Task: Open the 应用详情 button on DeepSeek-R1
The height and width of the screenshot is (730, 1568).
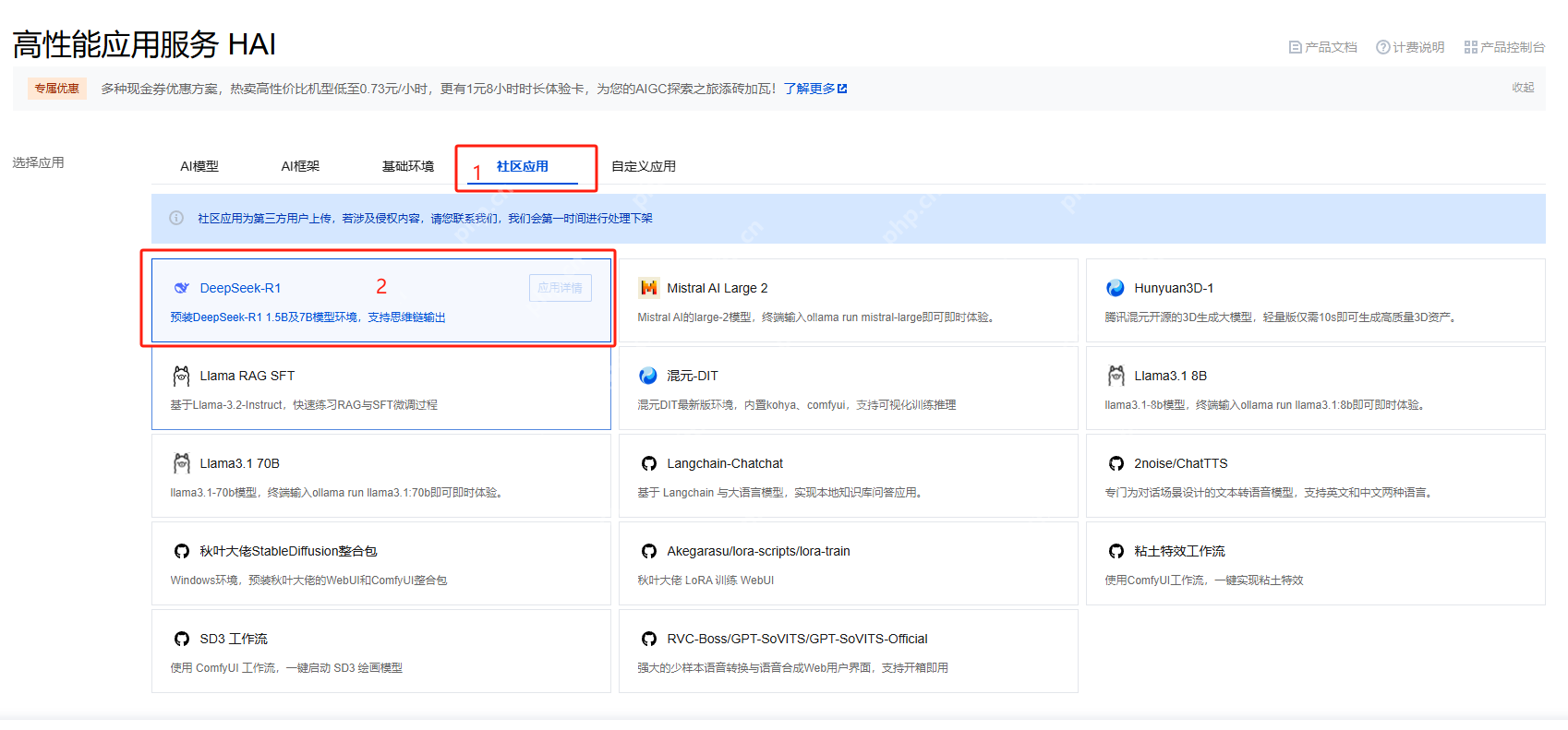Action: [561, 288]
